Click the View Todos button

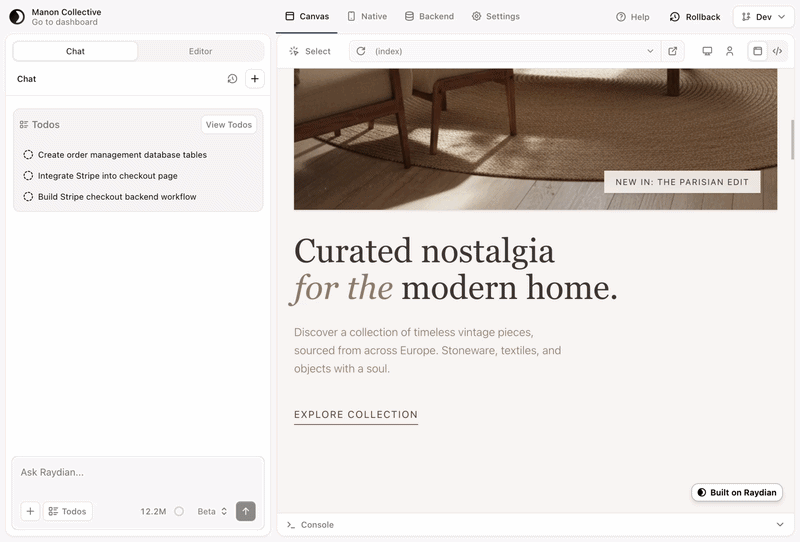[229, 125]
